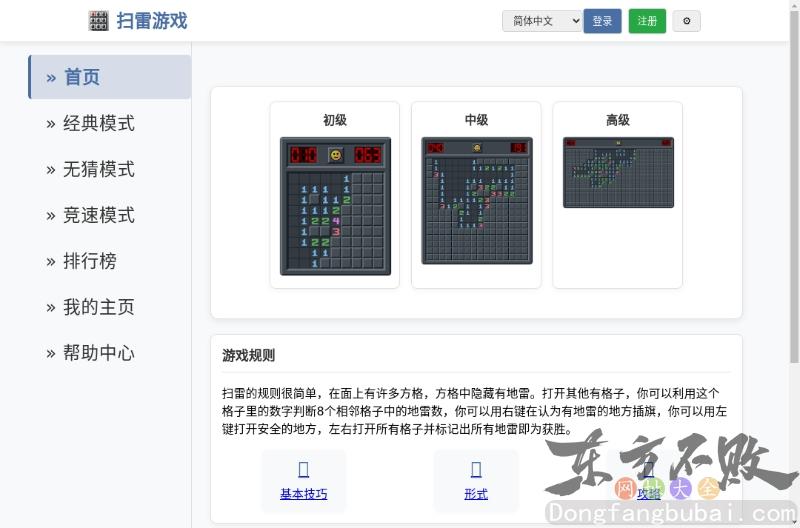Image resolution: width=800 pixels, height=528 pixels.
Task: Click the icon above 形式
Action: 476,470
